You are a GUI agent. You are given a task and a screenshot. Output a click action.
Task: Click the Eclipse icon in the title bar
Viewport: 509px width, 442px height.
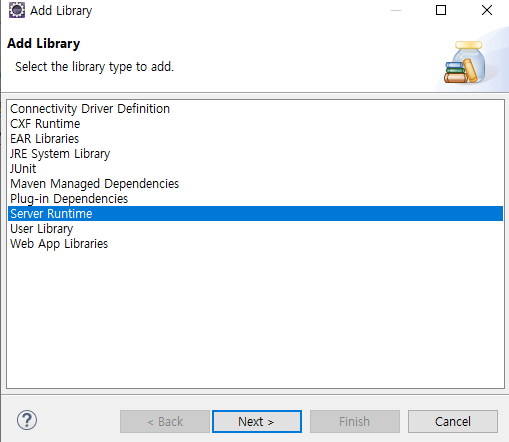(x=17, y=10)
